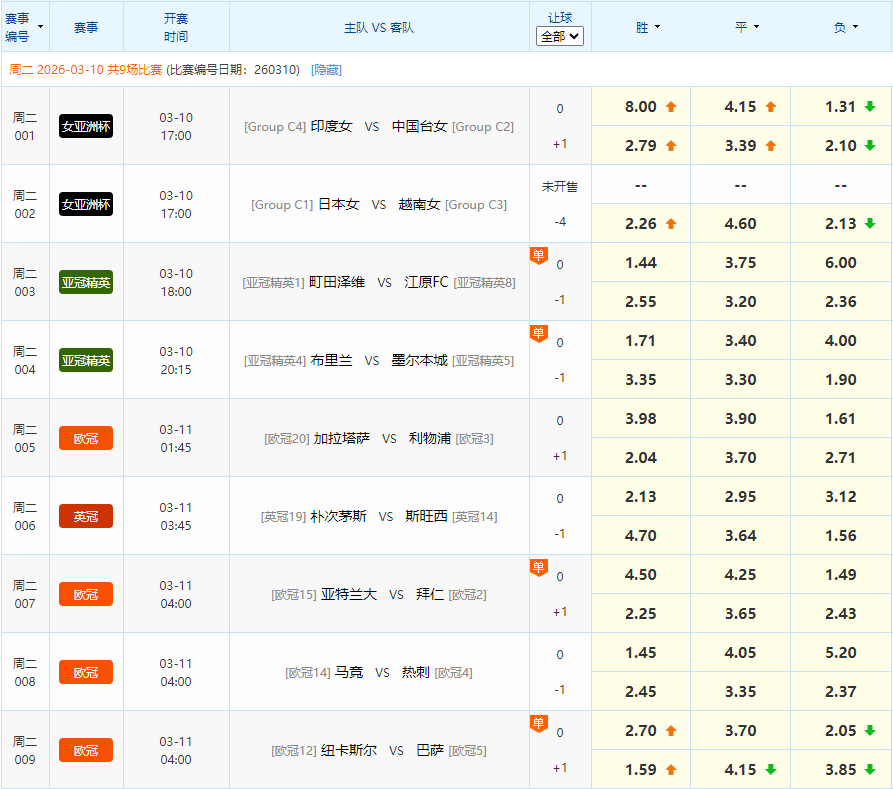This screenshot has width=893, height=789.
Task: Open the 胜 column dropdown arrow
Action: tap(658, 27)
